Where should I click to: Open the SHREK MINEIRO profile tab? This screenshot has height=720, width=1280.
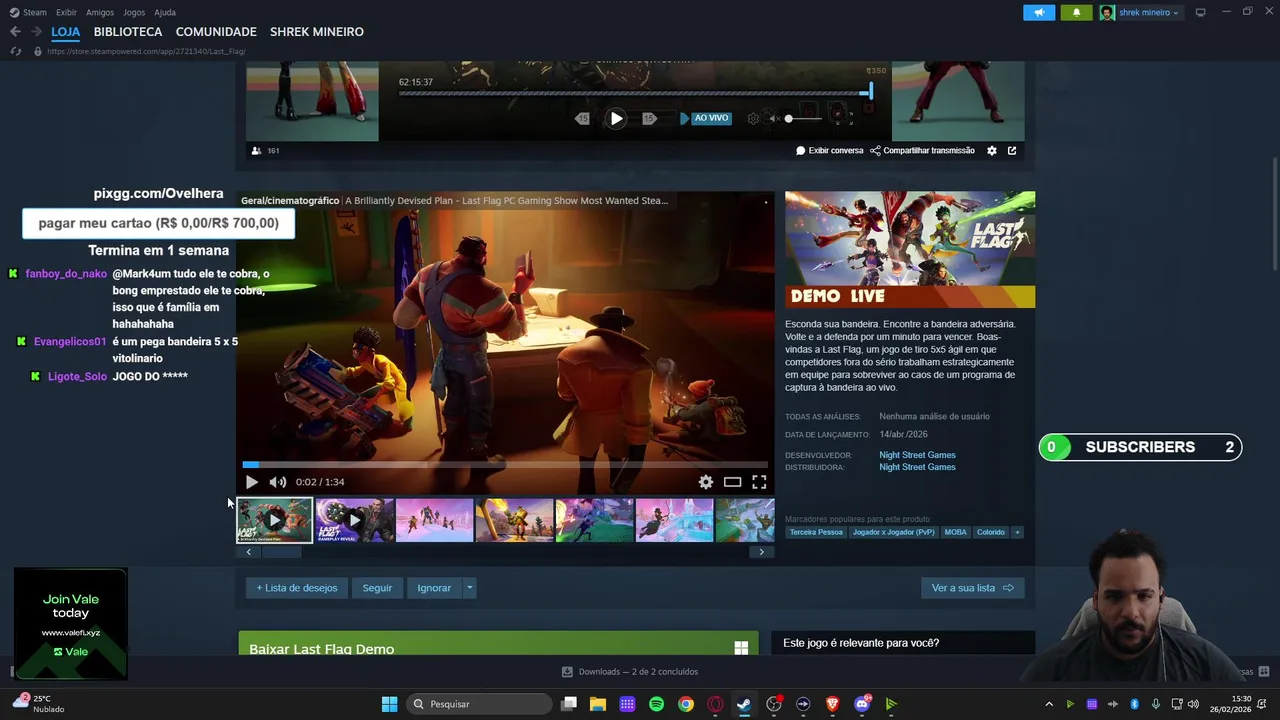pyautogui.click(x=317, y=32)
